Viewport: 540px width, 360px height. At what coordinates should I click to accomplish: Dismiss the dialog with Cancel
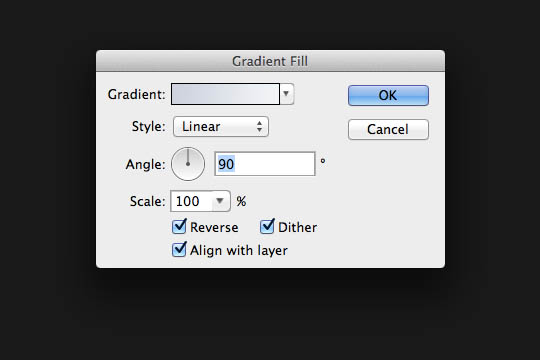(388, 130)
